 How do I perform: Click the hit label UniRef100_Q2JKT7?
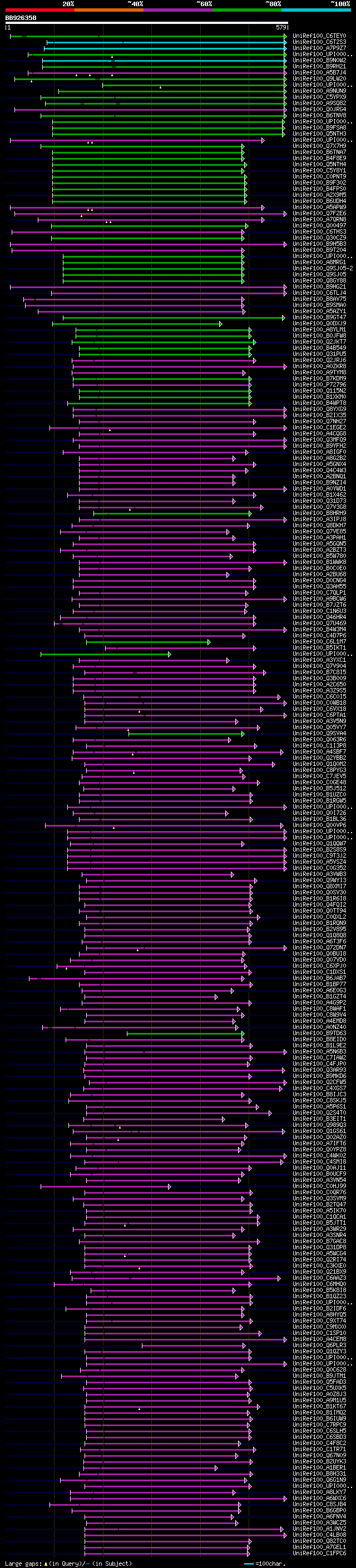[319, 342]
